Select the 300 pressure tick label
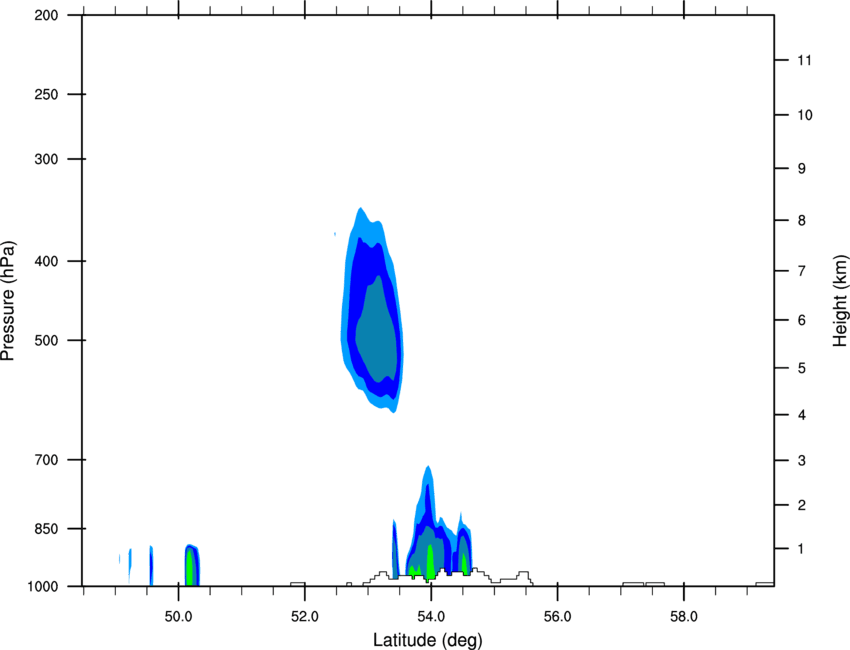This screenshot has height=650, width=850. [46, 159]
